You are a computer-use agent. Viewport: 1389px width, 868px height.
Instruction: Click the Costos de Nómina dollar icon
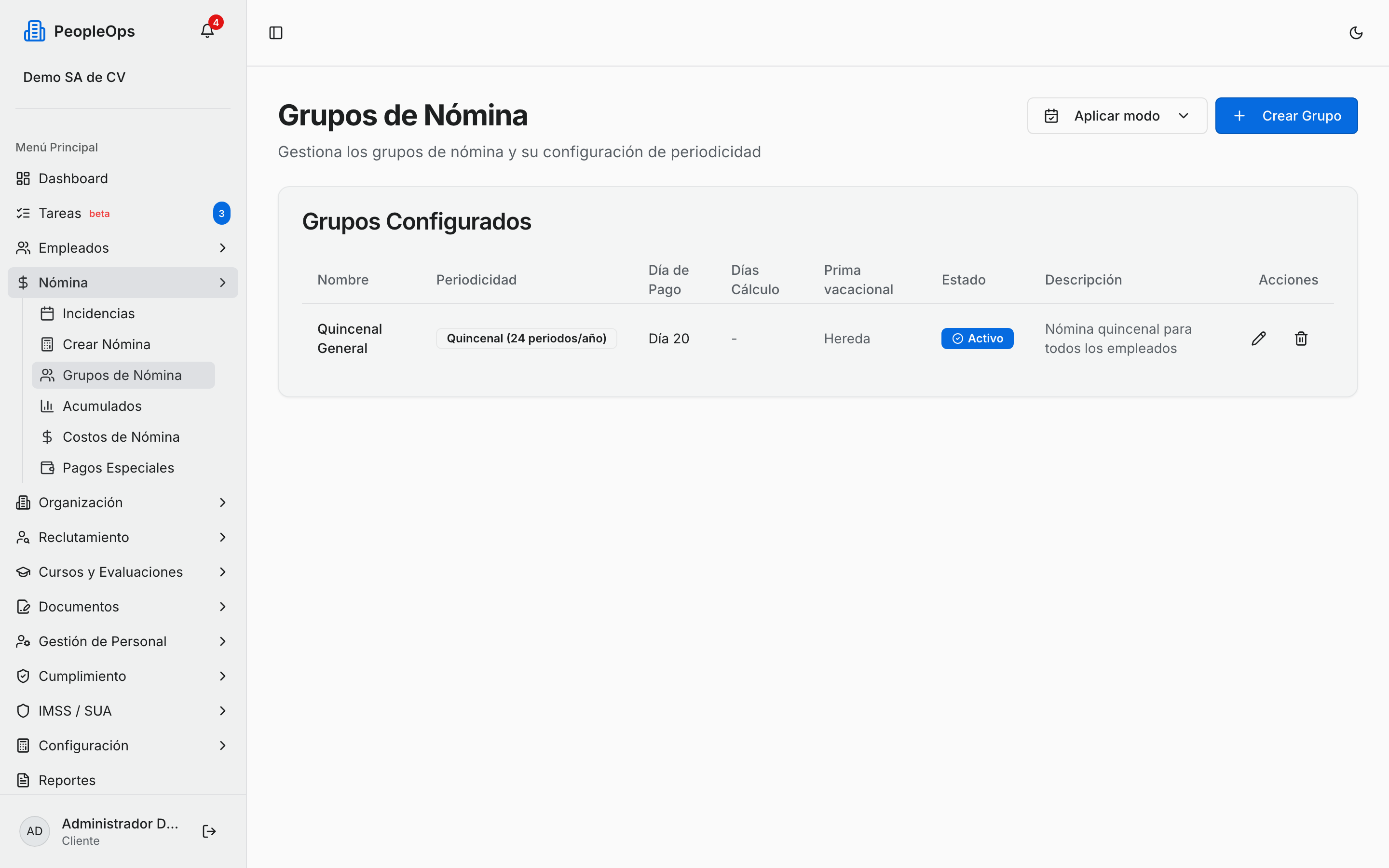coord(47,437)
